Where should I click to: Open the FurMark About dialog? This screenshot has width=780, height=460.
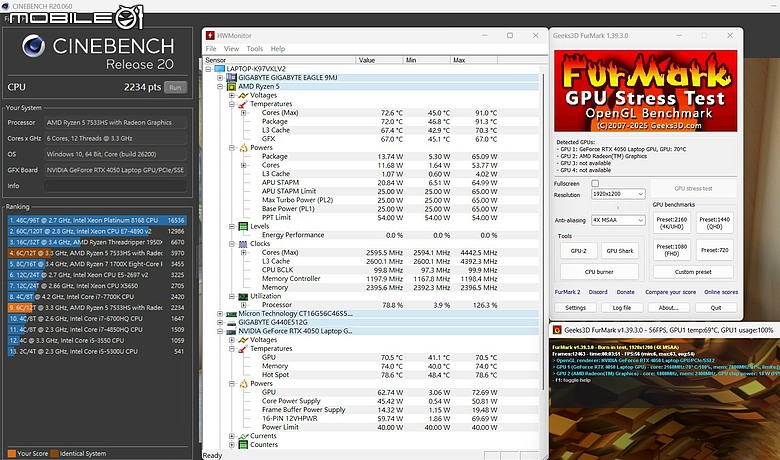[x=669, y=308]
